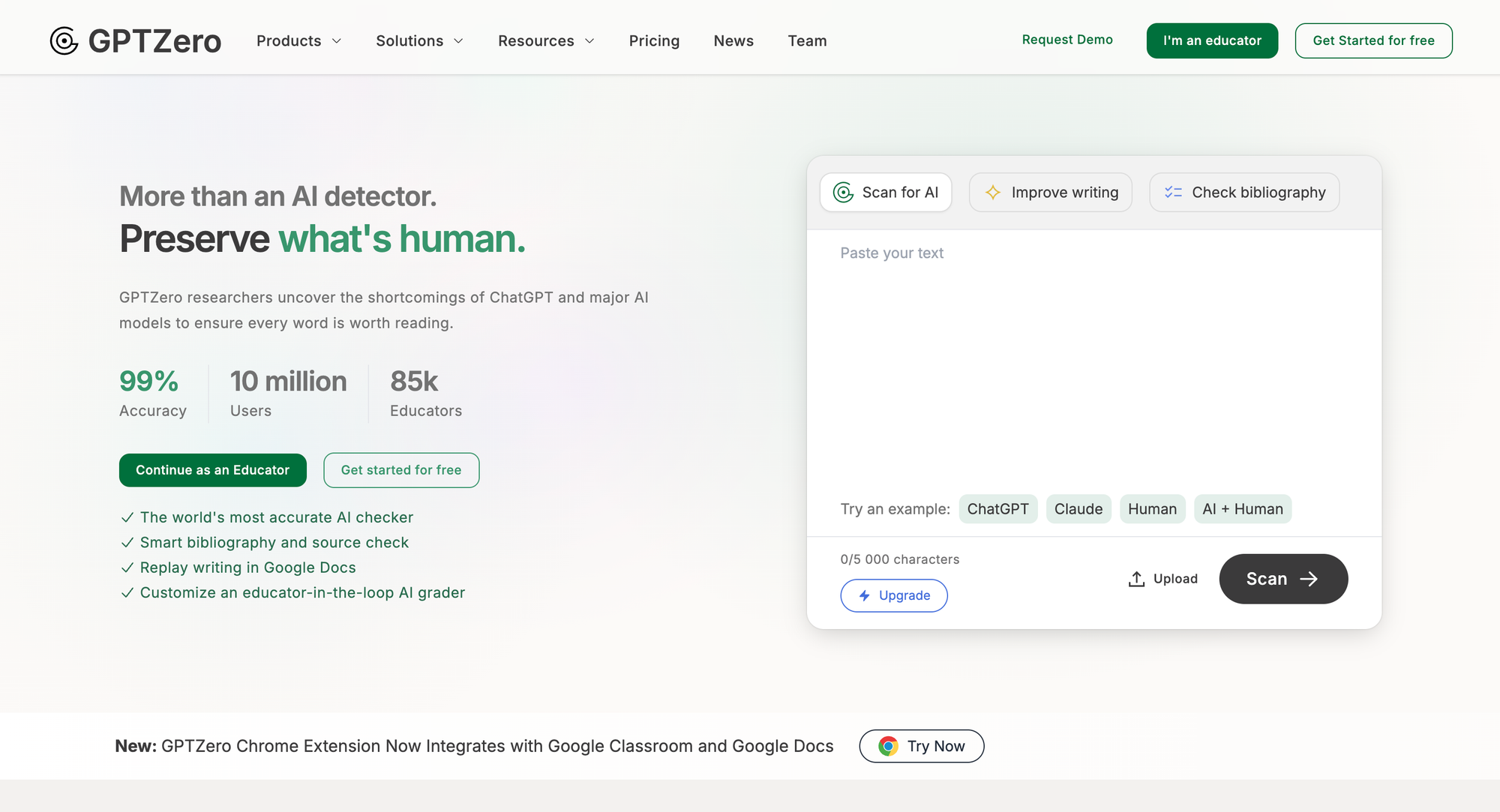Viewport: 1500px width, 812px height.
Task: Click the Check bibliography checklist icon
Action: [x=1173, y=193]
